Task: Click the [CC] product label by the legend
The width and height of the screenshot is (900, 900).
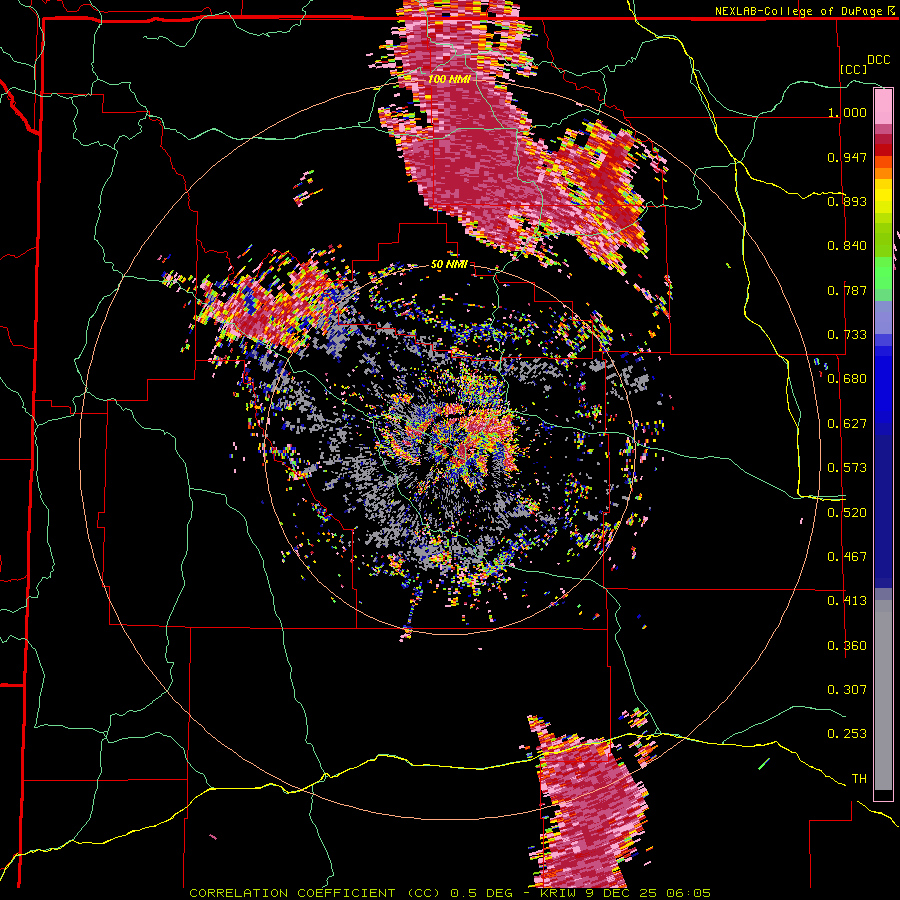Action: [854, 69]
